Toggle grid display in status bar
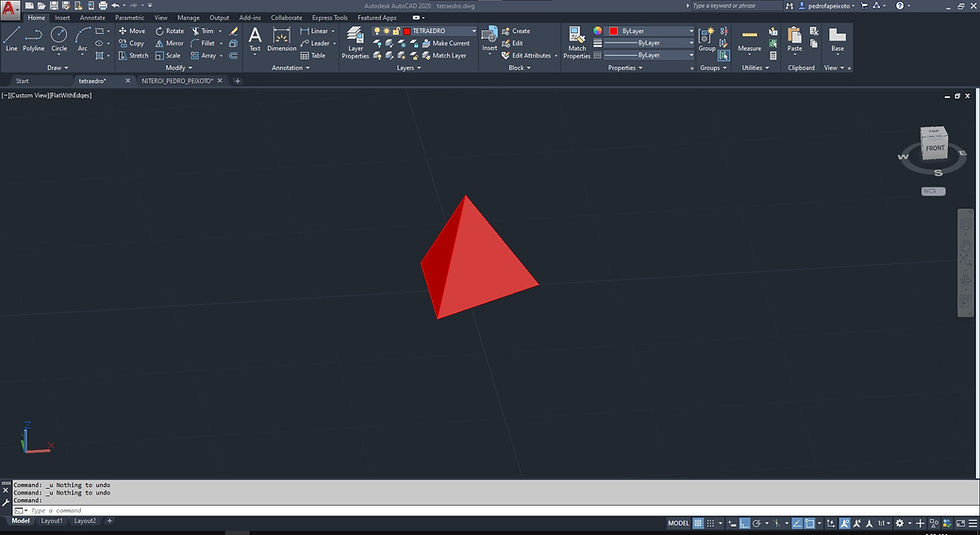Screen dimensions: 980x535 (698, 523)
